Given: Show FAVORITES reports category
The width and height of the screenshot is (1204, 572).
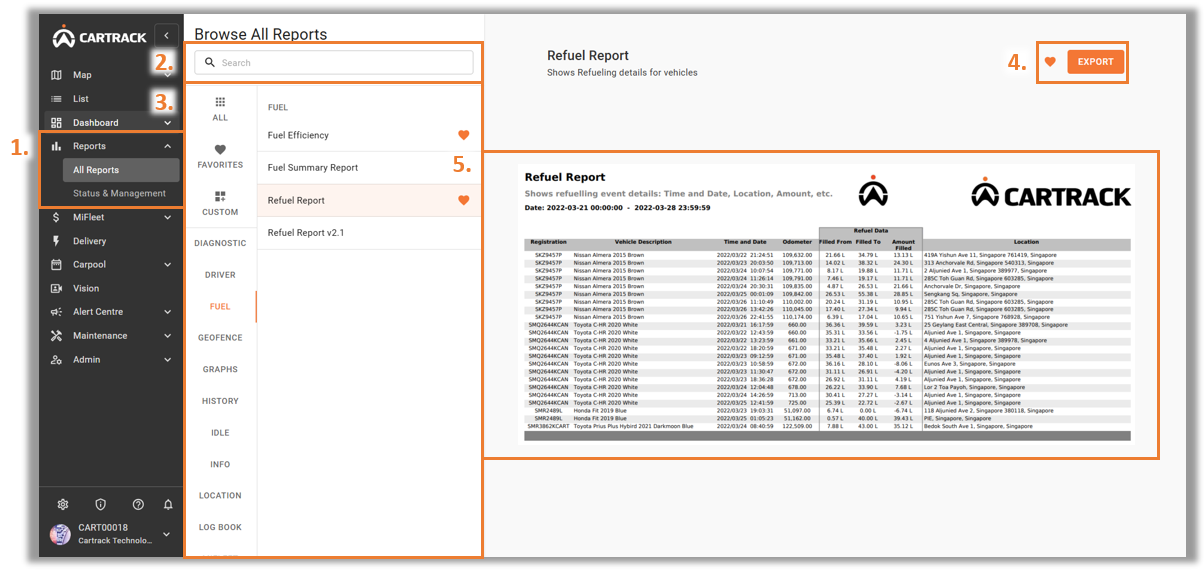Looking at the screenshot, I should point(220,156).
